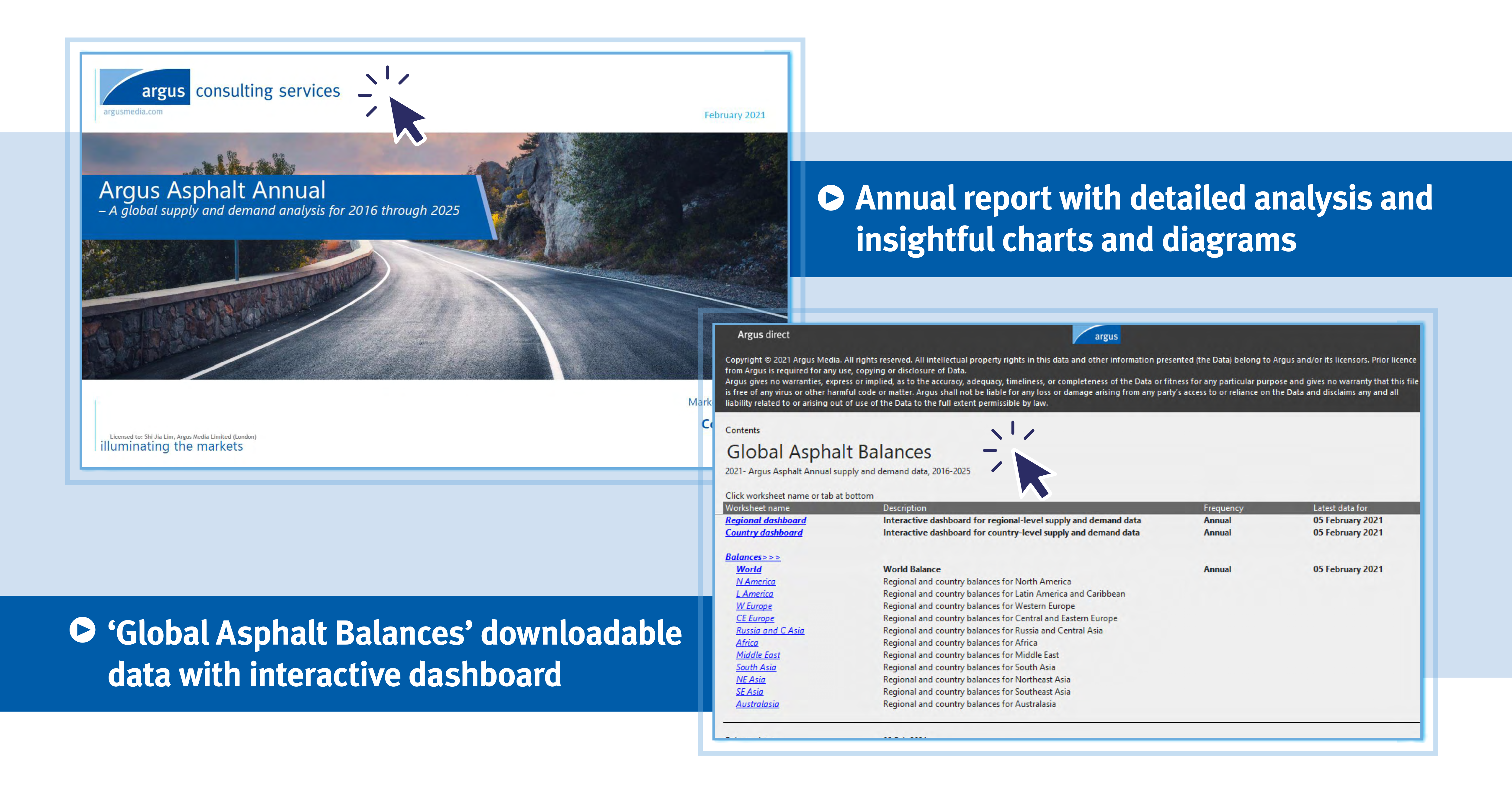Click play icon beside Annual report heading

(x=831, y=198)
